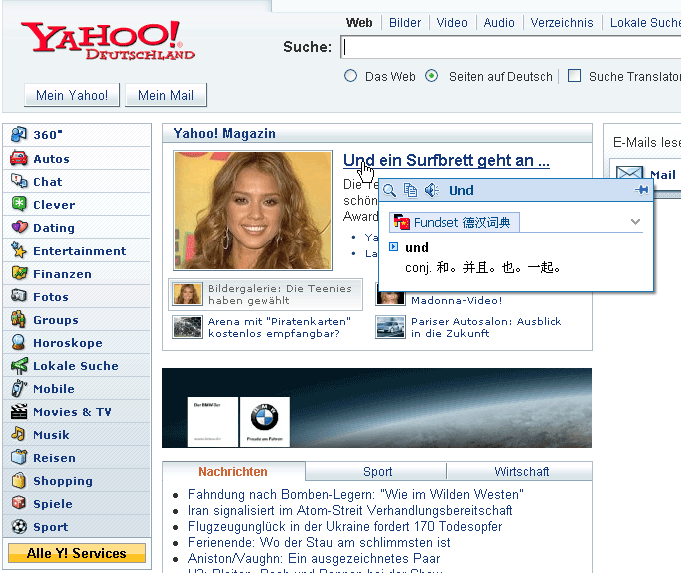Open headline 'Und ein Surfbrett geht an ...'
The image size is (681, 573).
point(446,161)
